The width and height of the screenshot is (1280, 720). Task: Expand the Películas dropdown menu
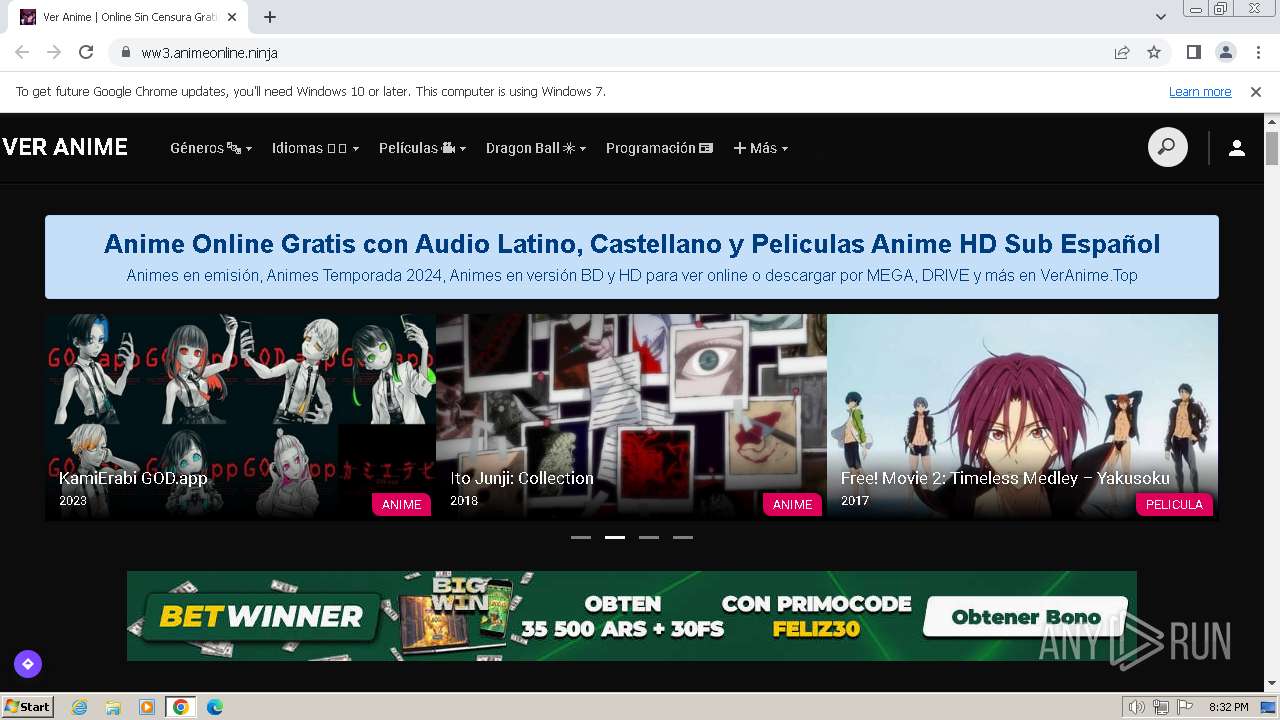pos(422,148)
